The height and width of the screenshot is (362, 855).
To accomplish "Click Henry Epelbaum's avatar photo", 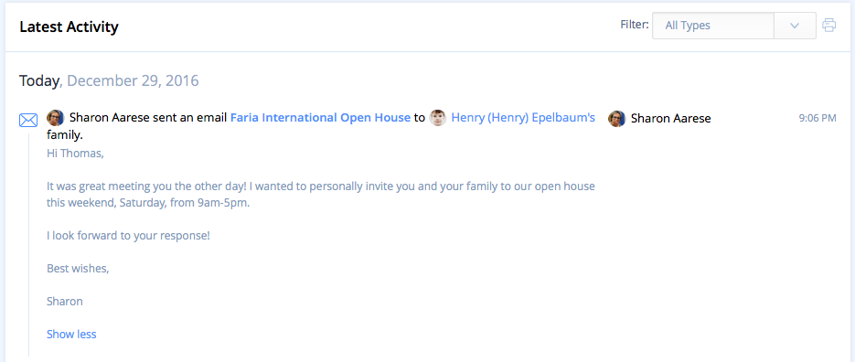I will click(438, 118).
